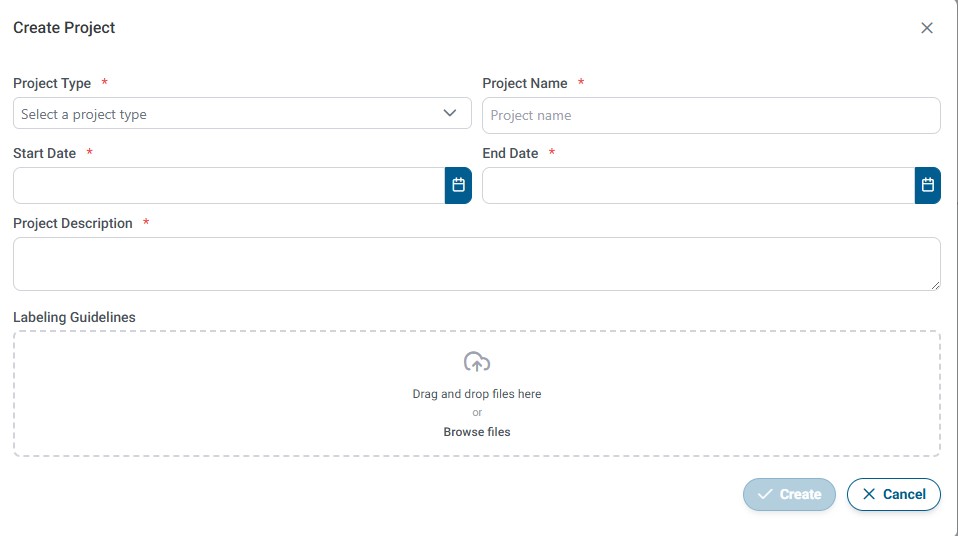This screenshot has height=536, width=958.
Task: Click the Labeling Guidelines label
Action: pyautogui.click(x=74, y=317)
